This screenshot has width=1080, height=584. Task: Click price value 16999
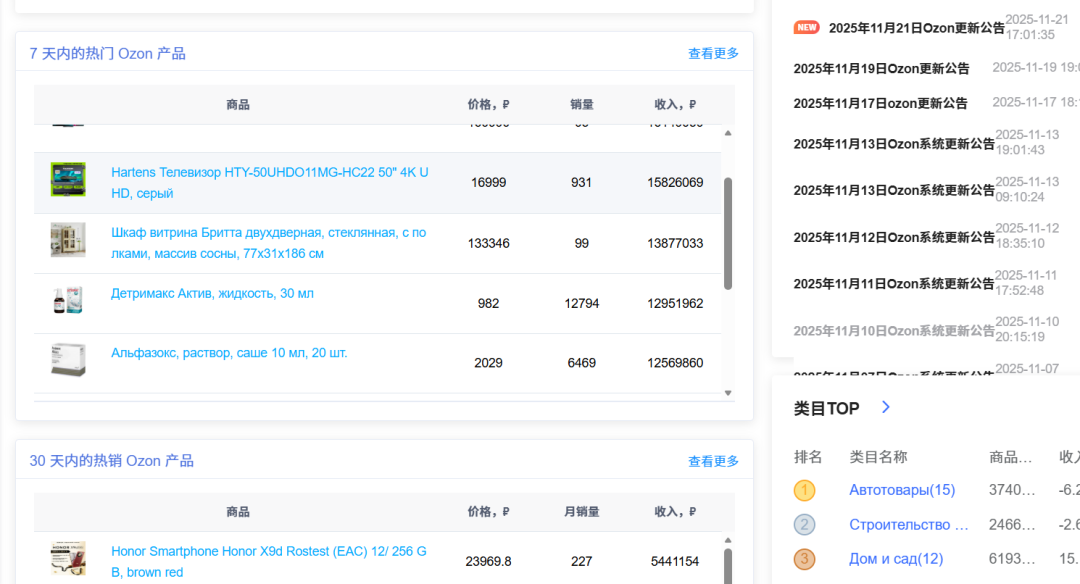[488, 182]
